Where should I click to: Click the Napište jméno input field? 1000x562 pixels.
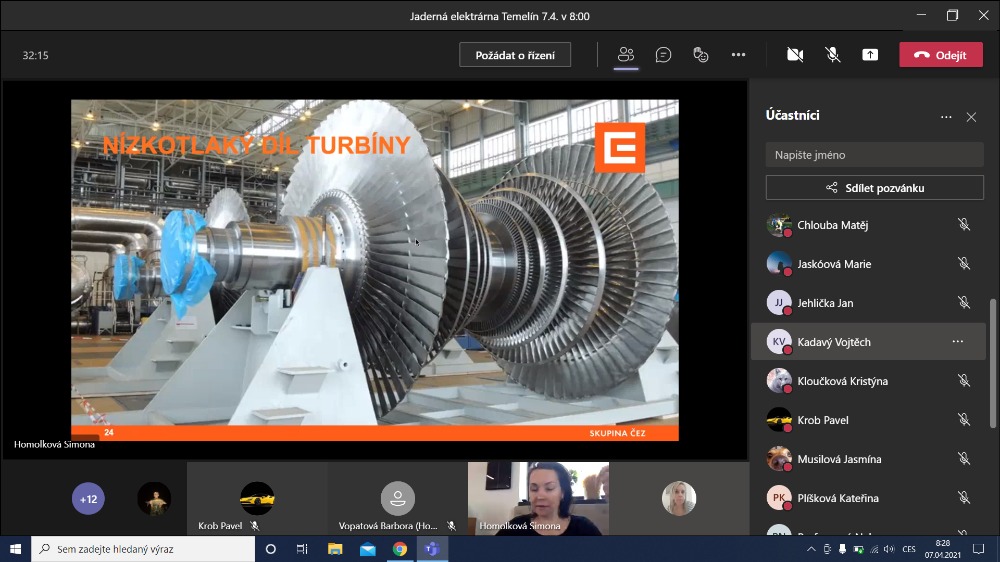(x=874, y=155)
